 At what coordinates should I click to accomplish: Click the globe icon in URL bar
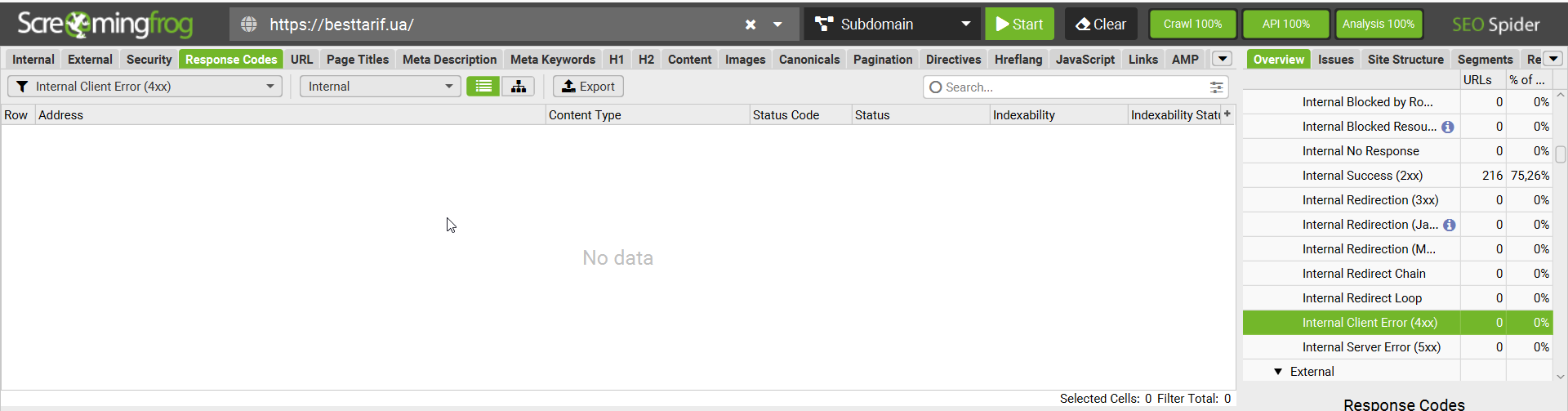249,25
